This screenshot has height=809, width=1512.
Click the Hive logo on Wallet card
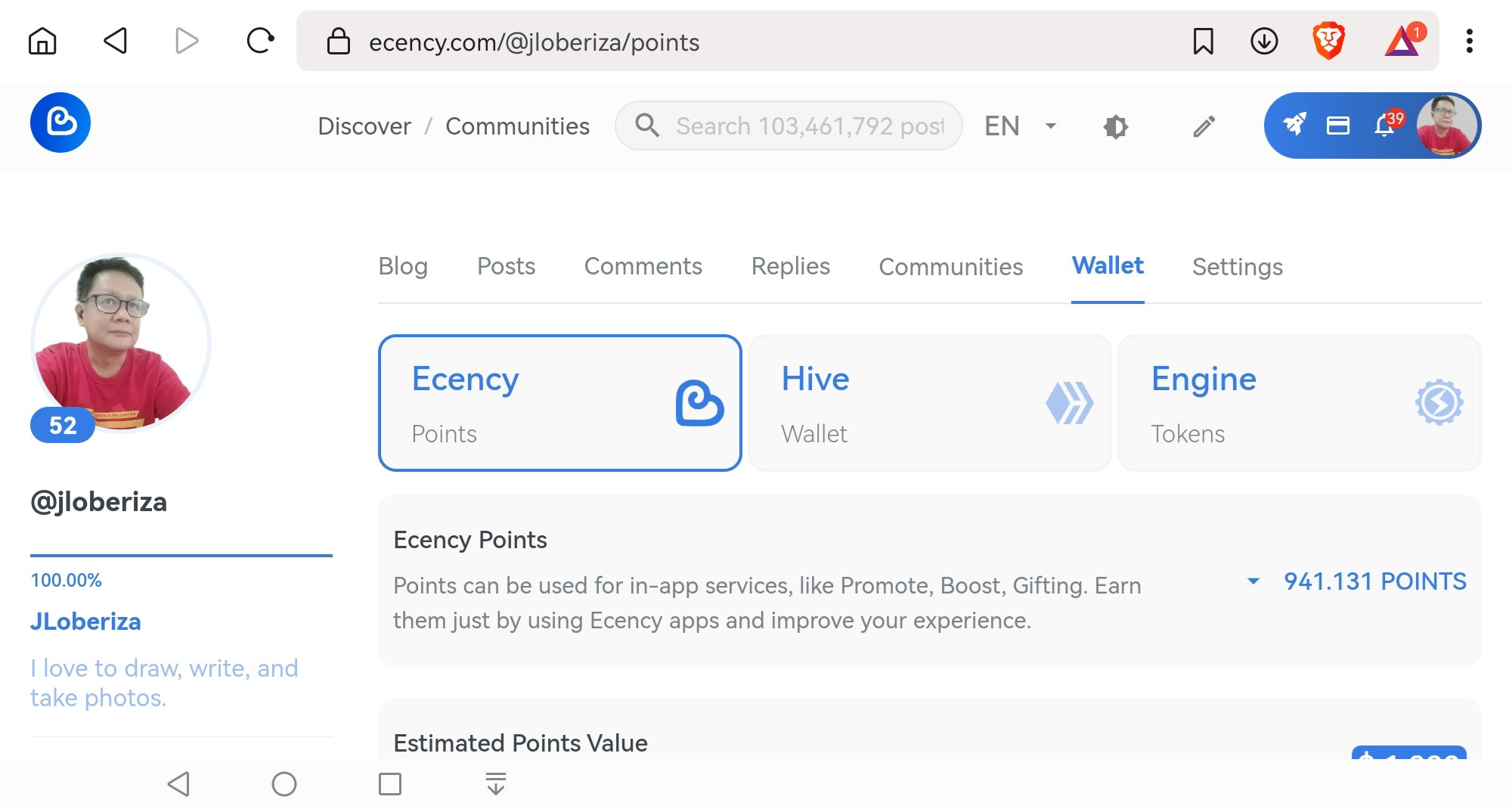[x=1070, y=403]
